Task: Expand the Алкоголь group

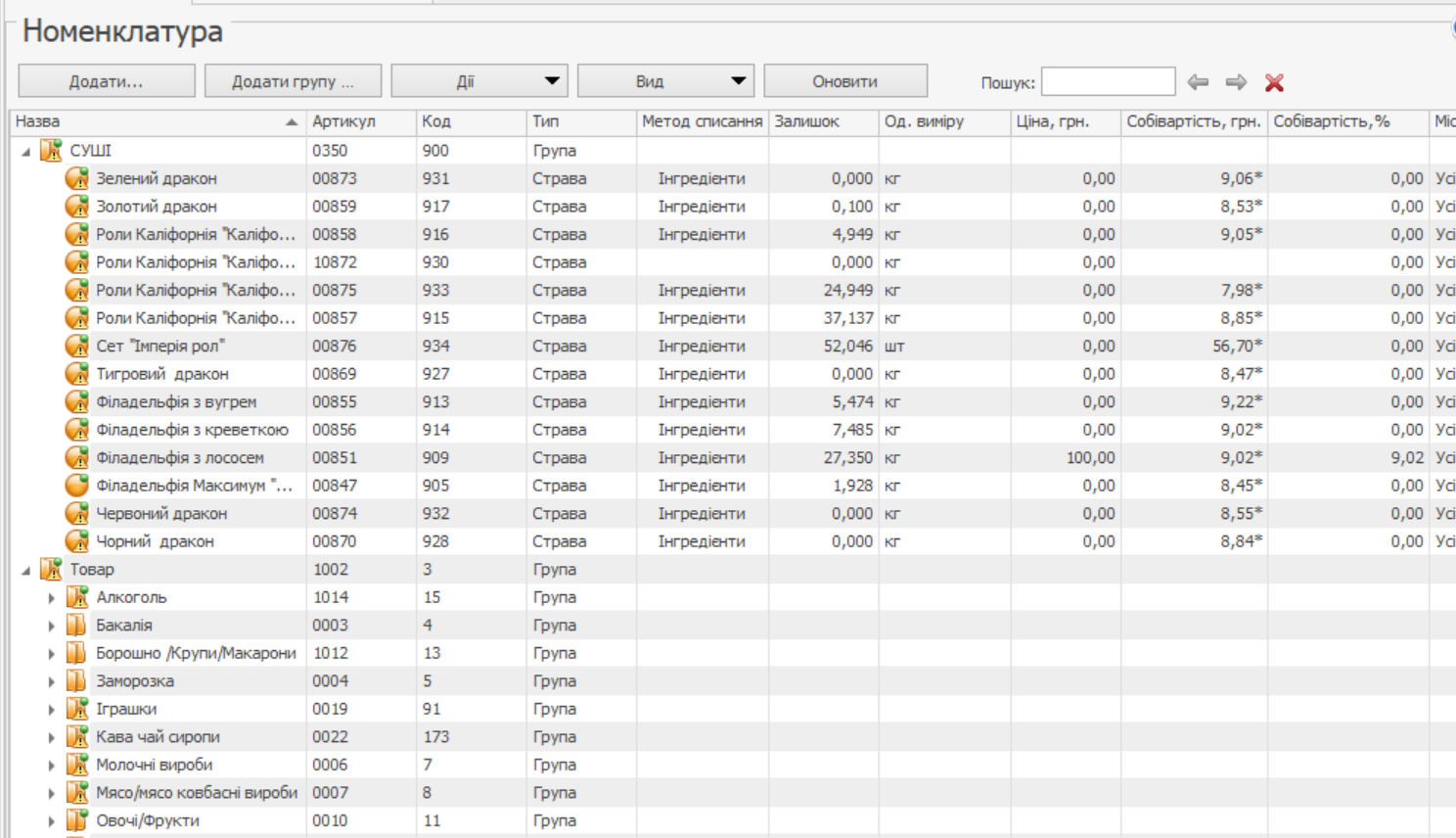Action: click(52, 597)
